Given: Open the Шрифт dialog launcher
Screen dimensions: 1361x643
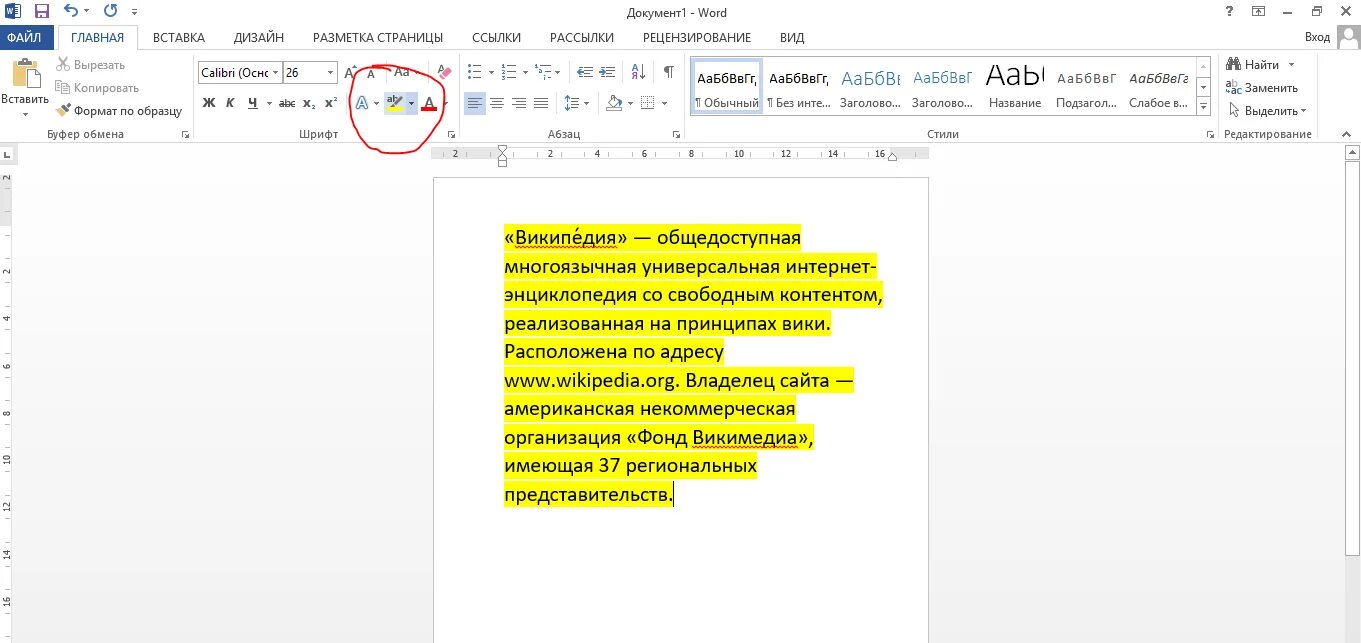Looking at the screenshot, I should point(452,134).
